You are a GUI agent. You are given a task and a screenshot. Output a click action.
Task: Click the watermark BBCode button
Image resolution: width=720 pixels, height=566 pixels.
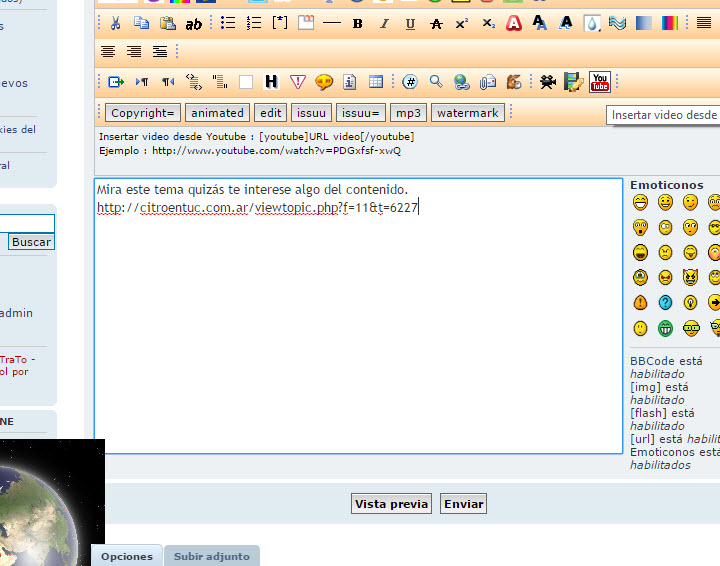pyautogui.click(x=467, y=113)
